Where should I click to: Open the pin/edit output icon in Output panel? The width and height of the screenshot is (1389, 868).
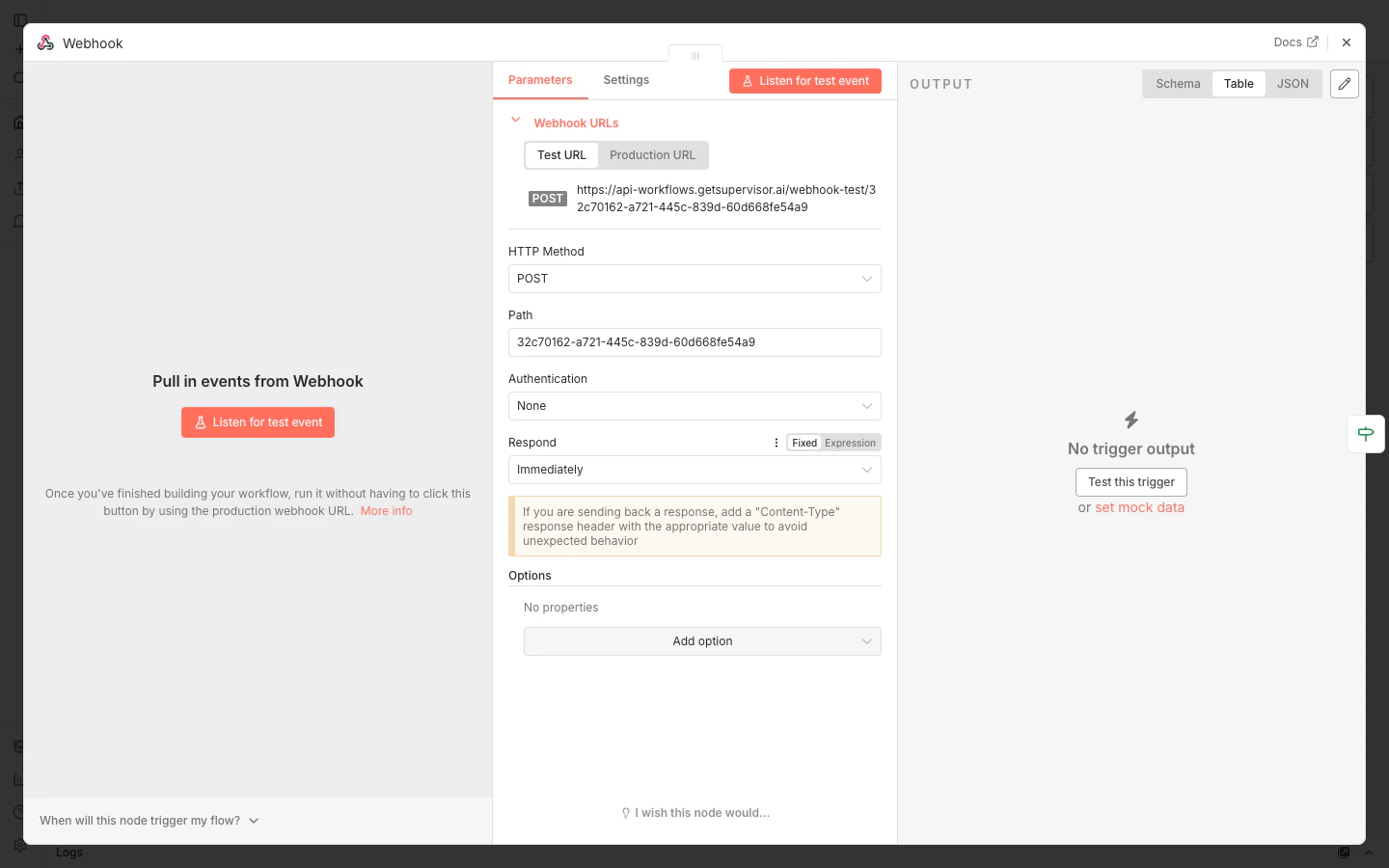[1344, 84]
